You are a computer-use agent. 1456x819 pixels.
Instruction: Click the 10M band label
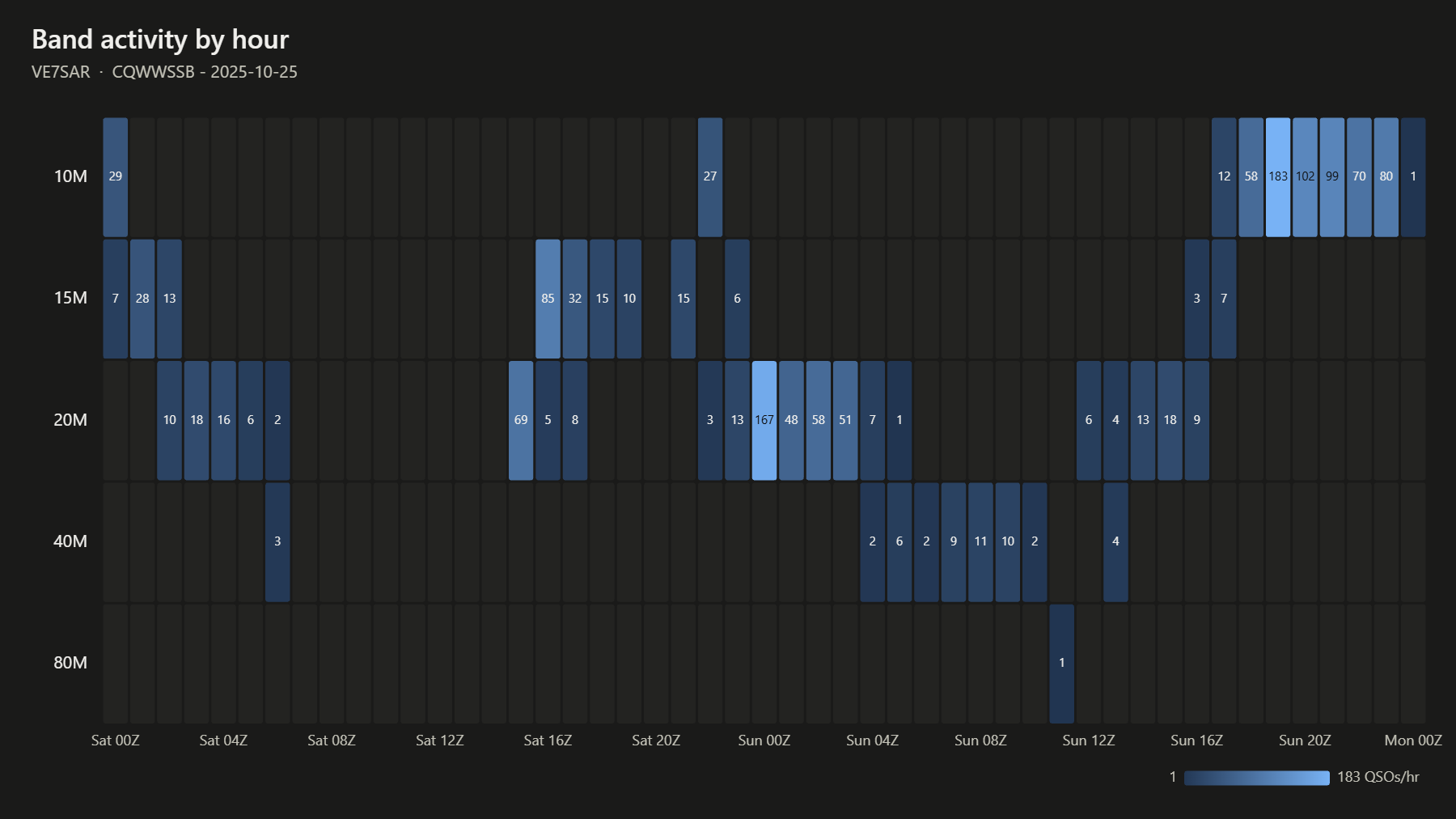(70, 176)
